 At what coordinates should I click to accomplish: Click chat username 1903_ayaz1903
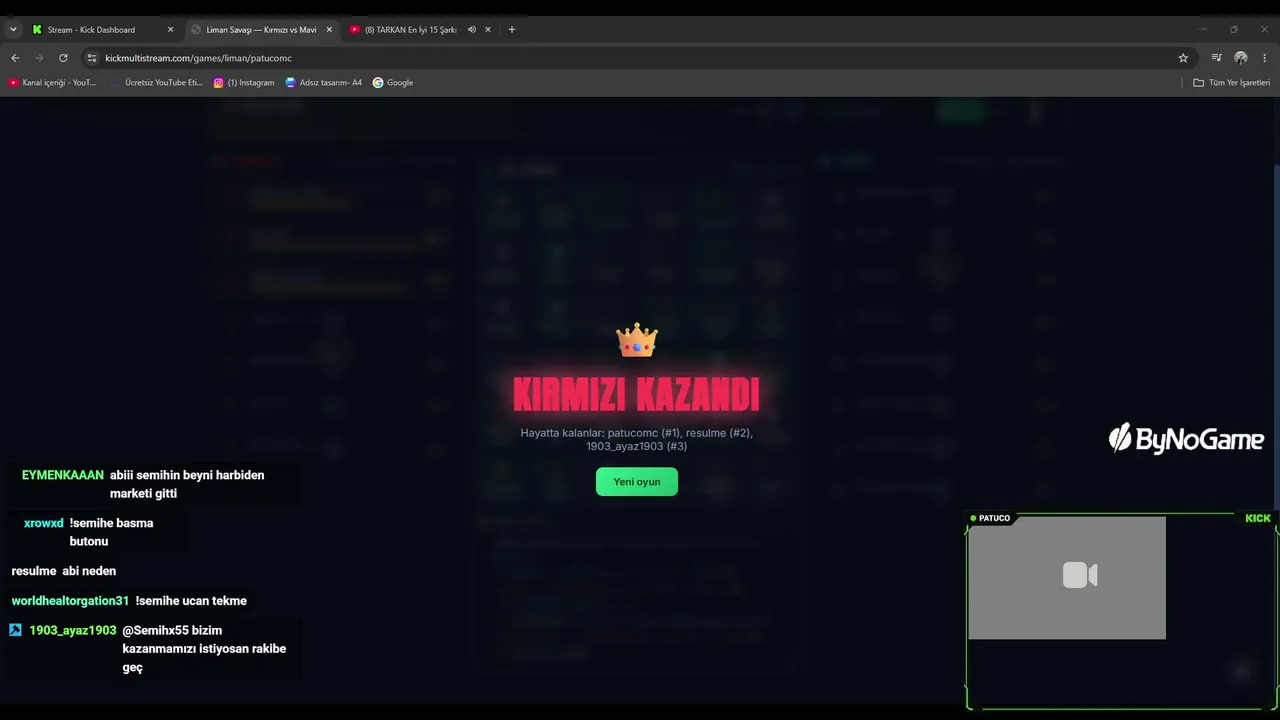[73, 630]
